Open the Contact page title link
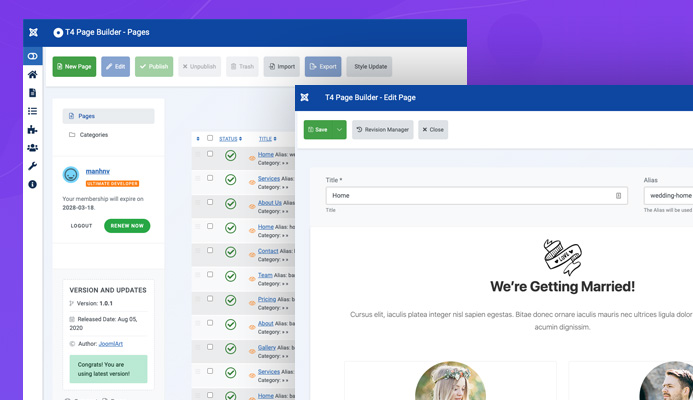Screen dimensions: 693x400 (268, 251)
